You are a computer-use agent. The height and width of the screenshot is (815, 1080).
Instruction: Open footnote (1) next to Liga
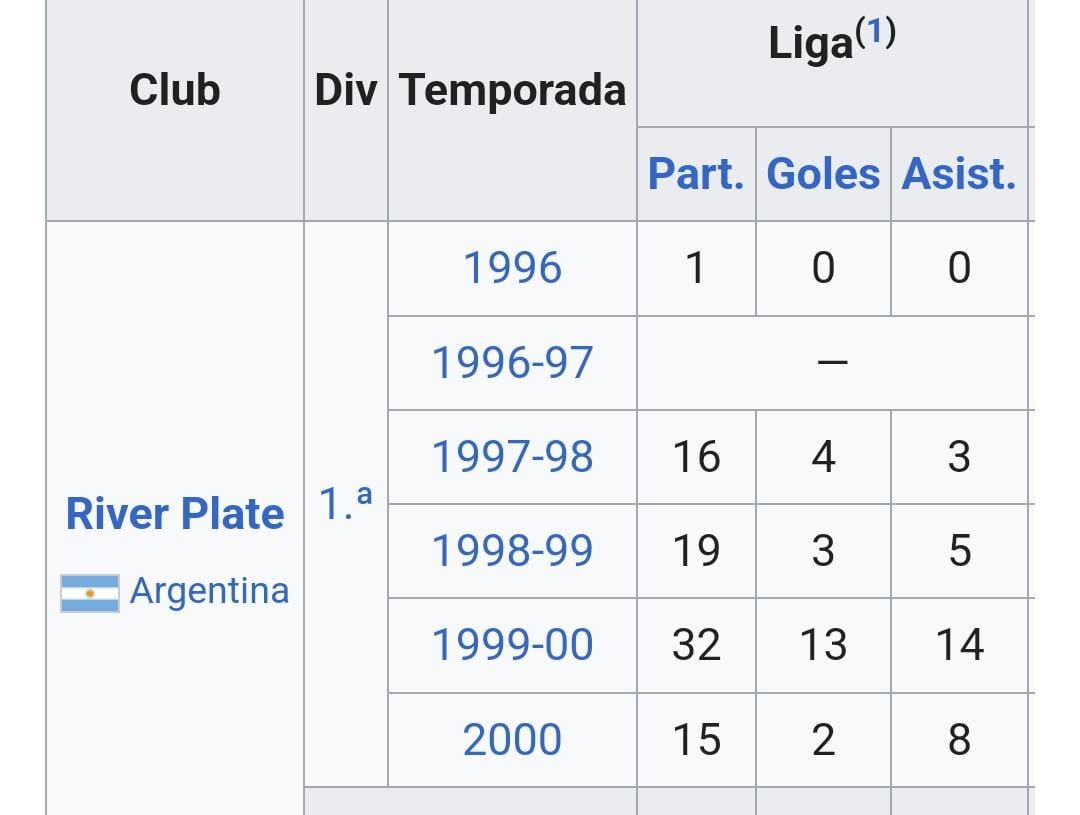point(875,32)
